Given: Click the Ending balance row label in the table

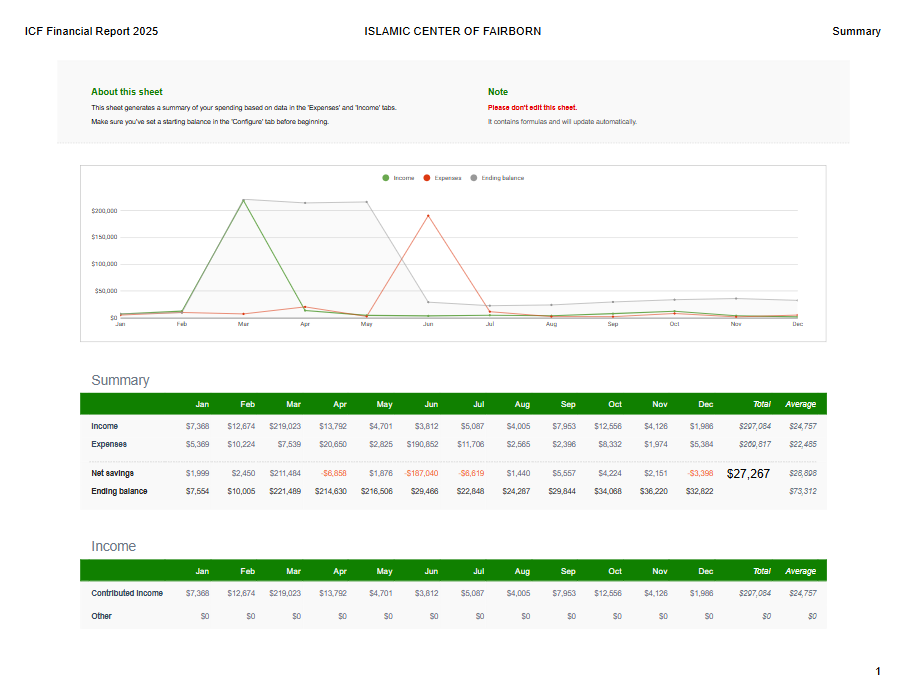Looking at the screenshot, I should tap(119, 491).
